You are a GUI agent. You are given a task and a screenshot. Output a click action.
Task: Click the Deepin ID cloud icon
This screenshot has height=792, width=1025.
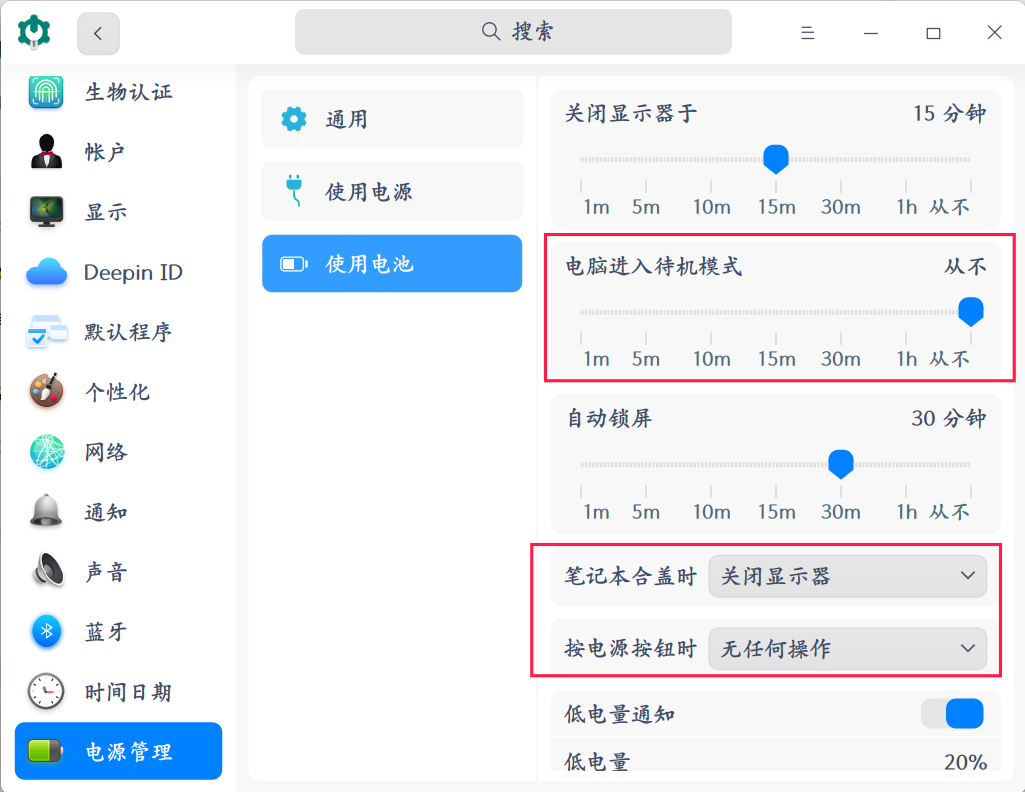pyautogui.click(x=46, y=272)
